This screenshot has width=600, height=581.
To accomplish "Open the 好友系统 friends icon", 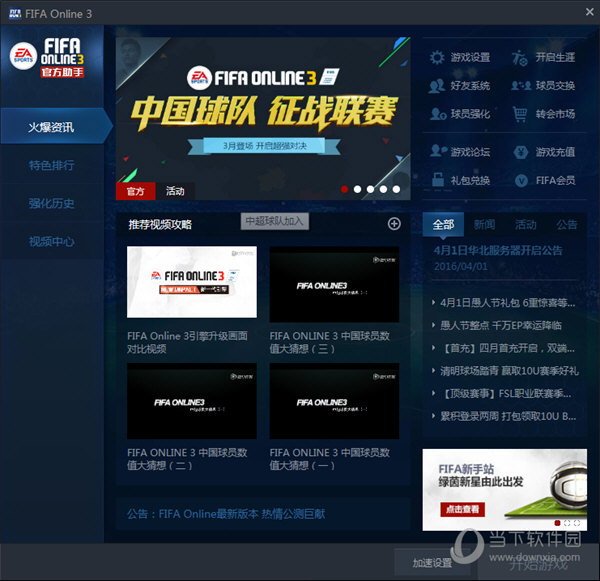I will point(437,86).
